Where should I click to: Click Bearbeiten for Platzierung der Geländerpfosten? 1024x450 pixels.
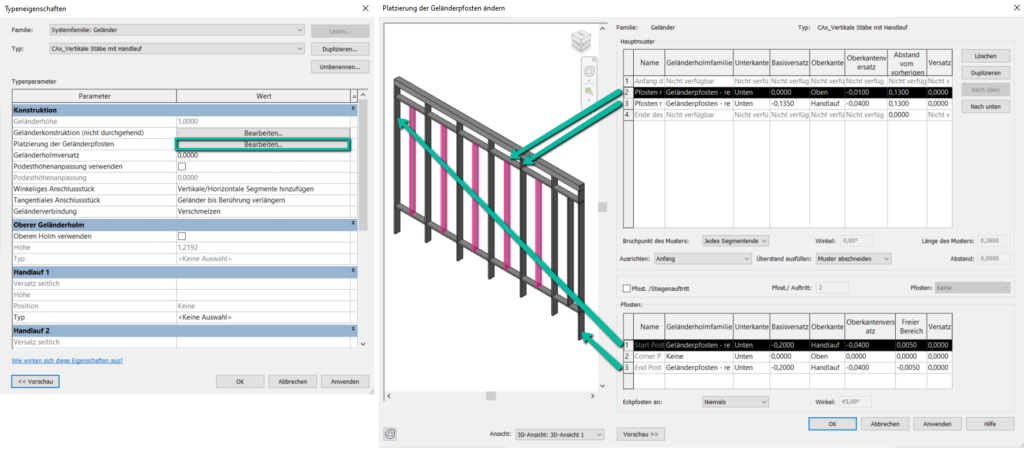(263, 144)
